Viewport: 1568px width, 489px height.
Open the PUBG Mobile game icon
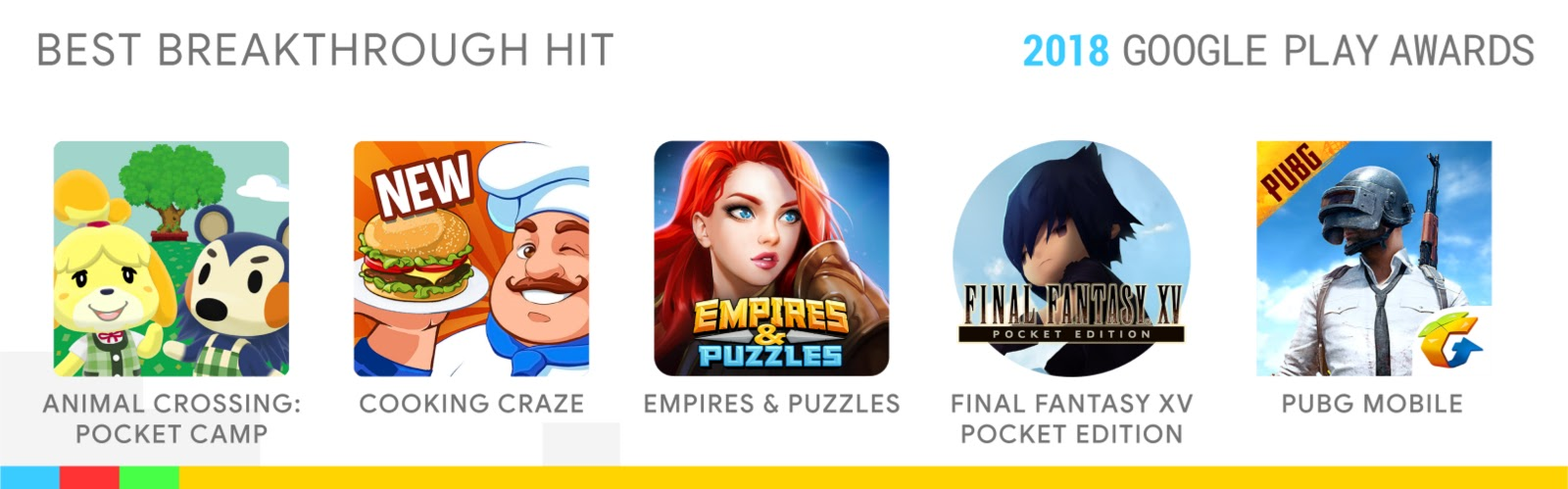click(x=1374, y=259)
